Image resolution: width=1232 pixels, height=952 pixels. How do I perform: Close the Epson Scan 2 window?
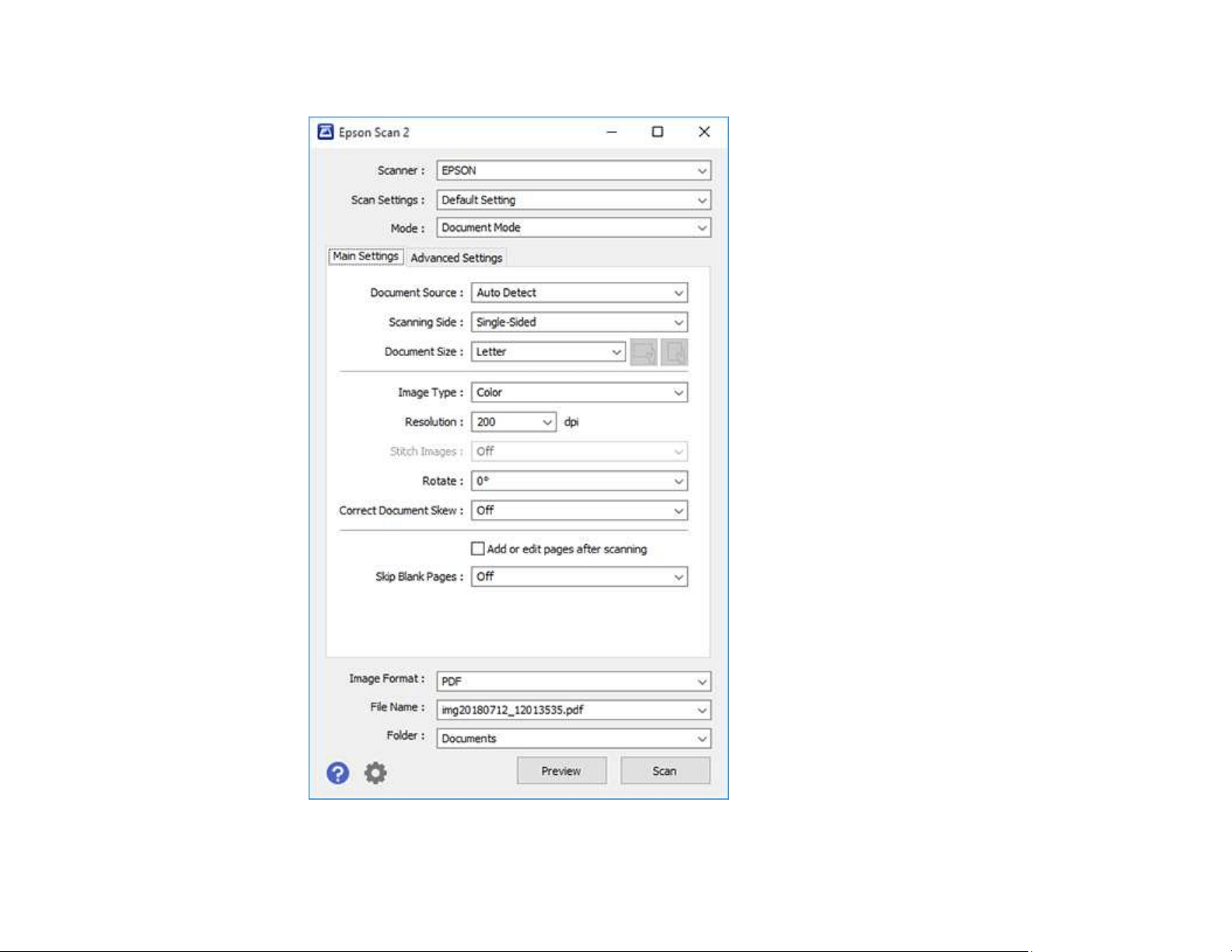pyautogui.click(x=704, y=132)
